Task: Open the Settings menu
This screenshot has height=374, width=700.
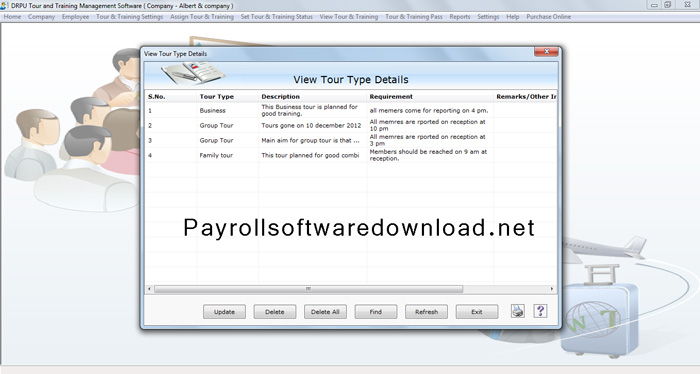Action: [x=488, y=17]
